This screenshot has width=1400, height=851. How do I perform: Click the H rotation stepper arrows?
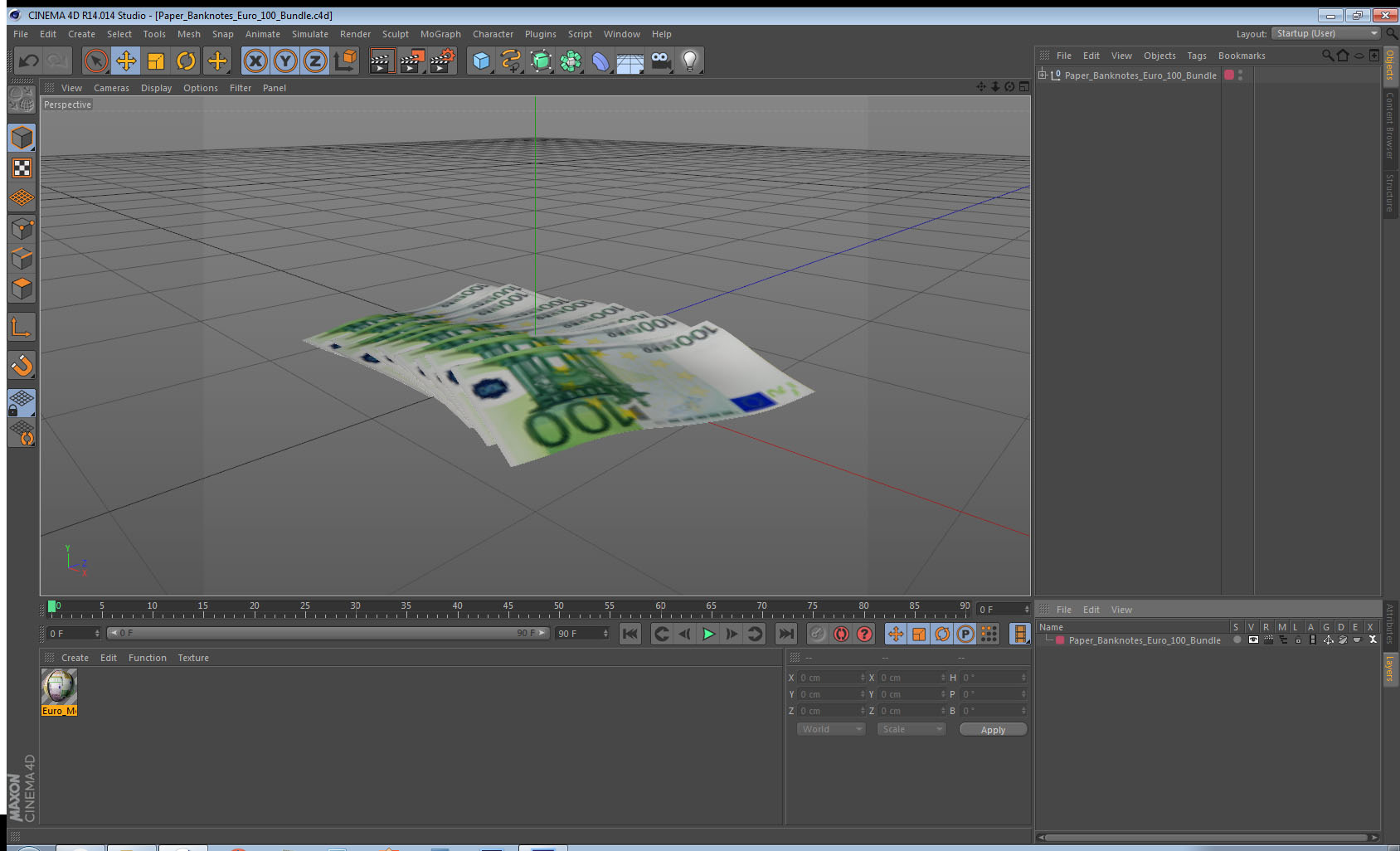(1023, 678)
